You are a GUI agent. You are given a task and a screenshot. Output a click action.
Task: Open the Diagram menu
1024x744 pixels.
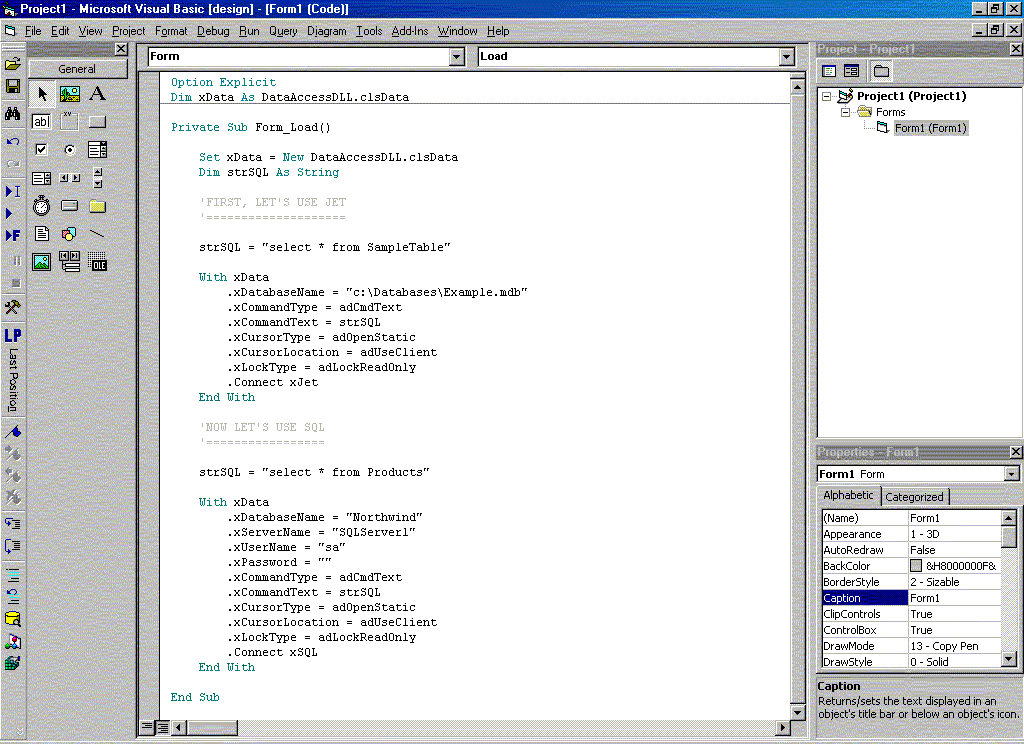pos(327,31)
